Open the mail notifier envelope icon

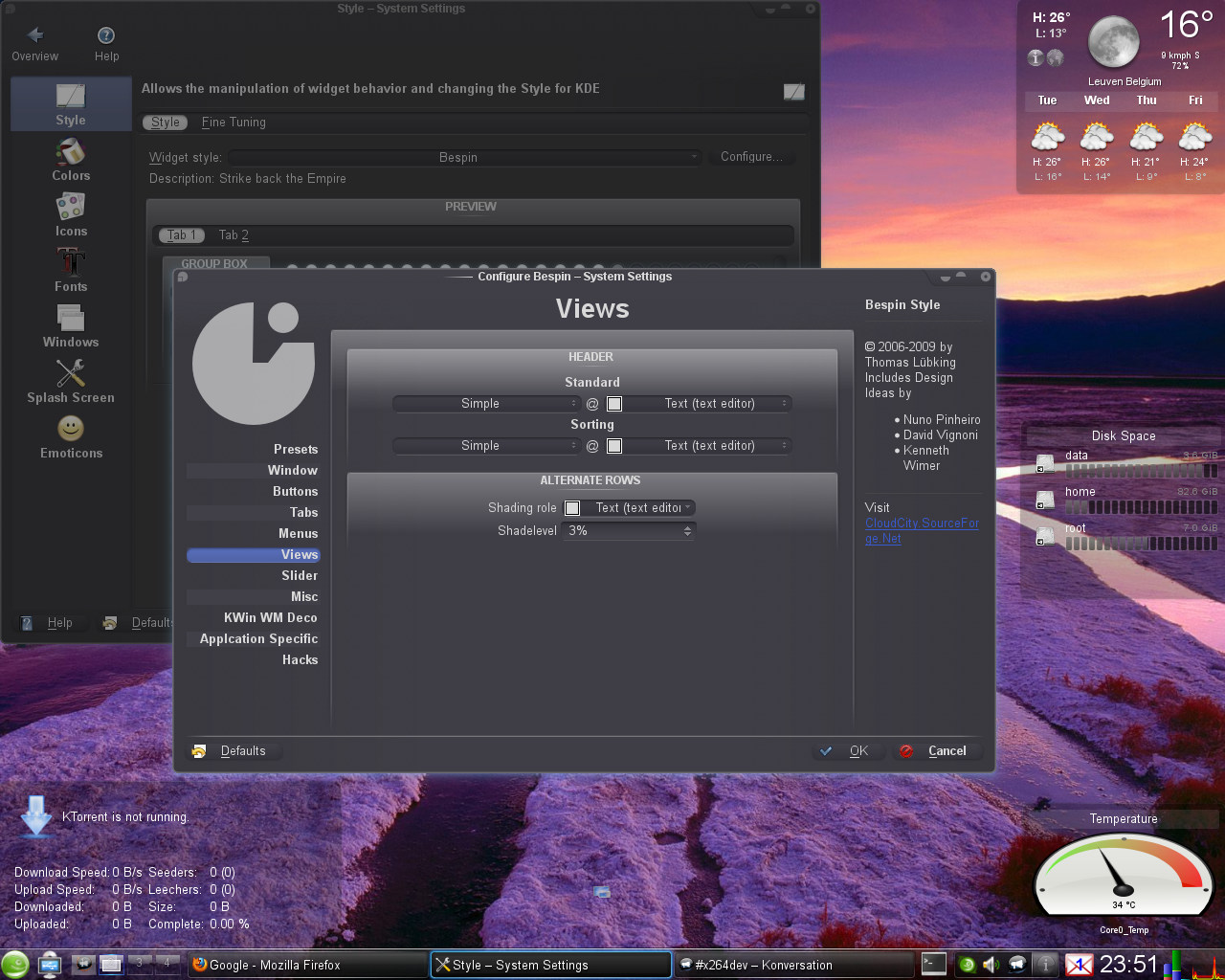point(1079,965)
